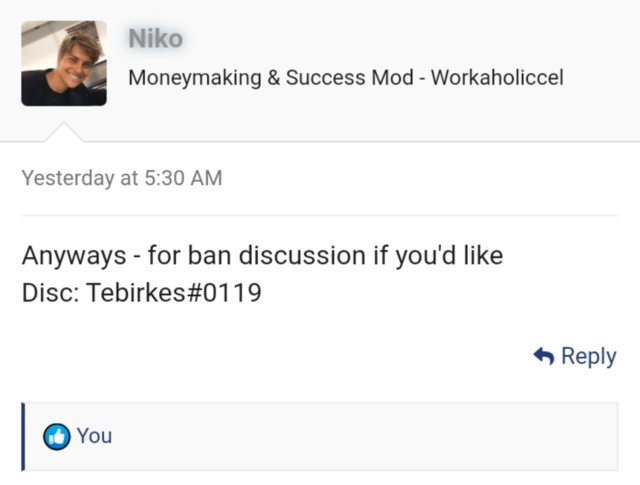
Task: Click the blue thumbs-up like icon
Action: [x=56, y=436]
